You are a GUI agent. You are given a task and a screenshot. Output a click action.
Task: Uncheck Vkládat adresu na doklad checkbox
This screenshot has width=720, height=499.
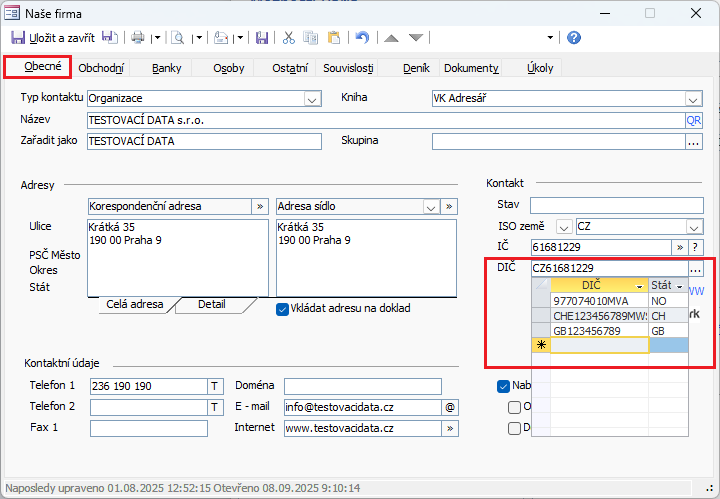click(282, 309)
